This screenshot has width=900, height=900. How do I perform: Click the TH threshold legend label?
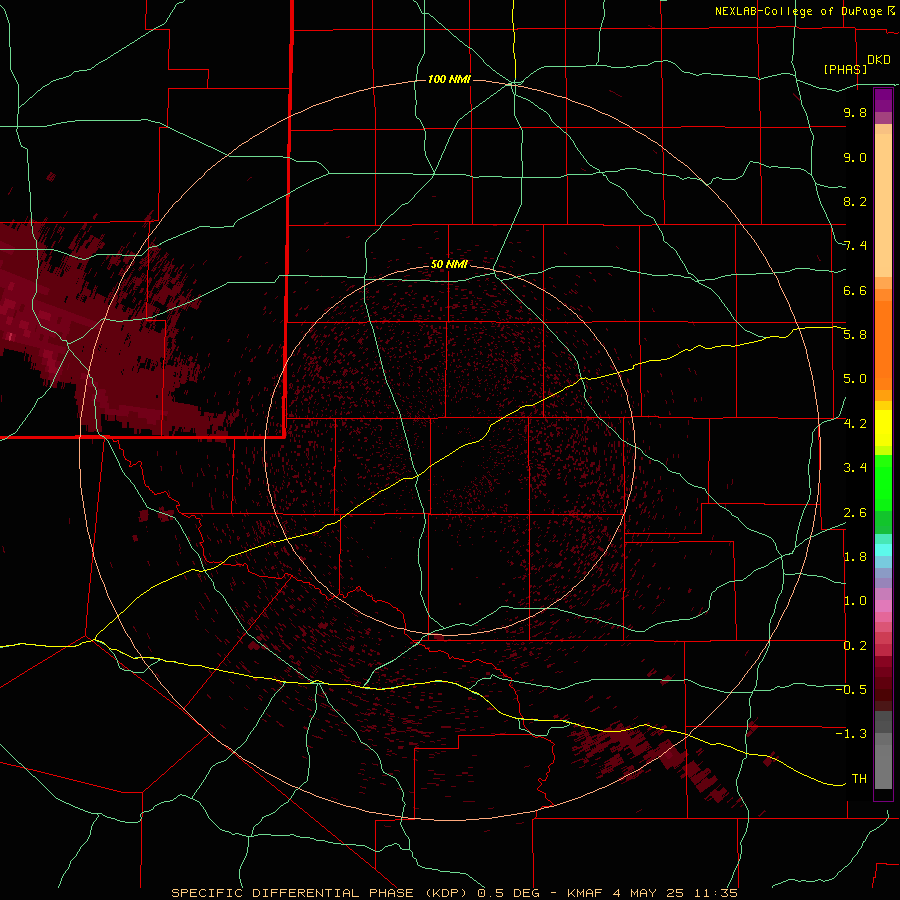tap(859, 779)
